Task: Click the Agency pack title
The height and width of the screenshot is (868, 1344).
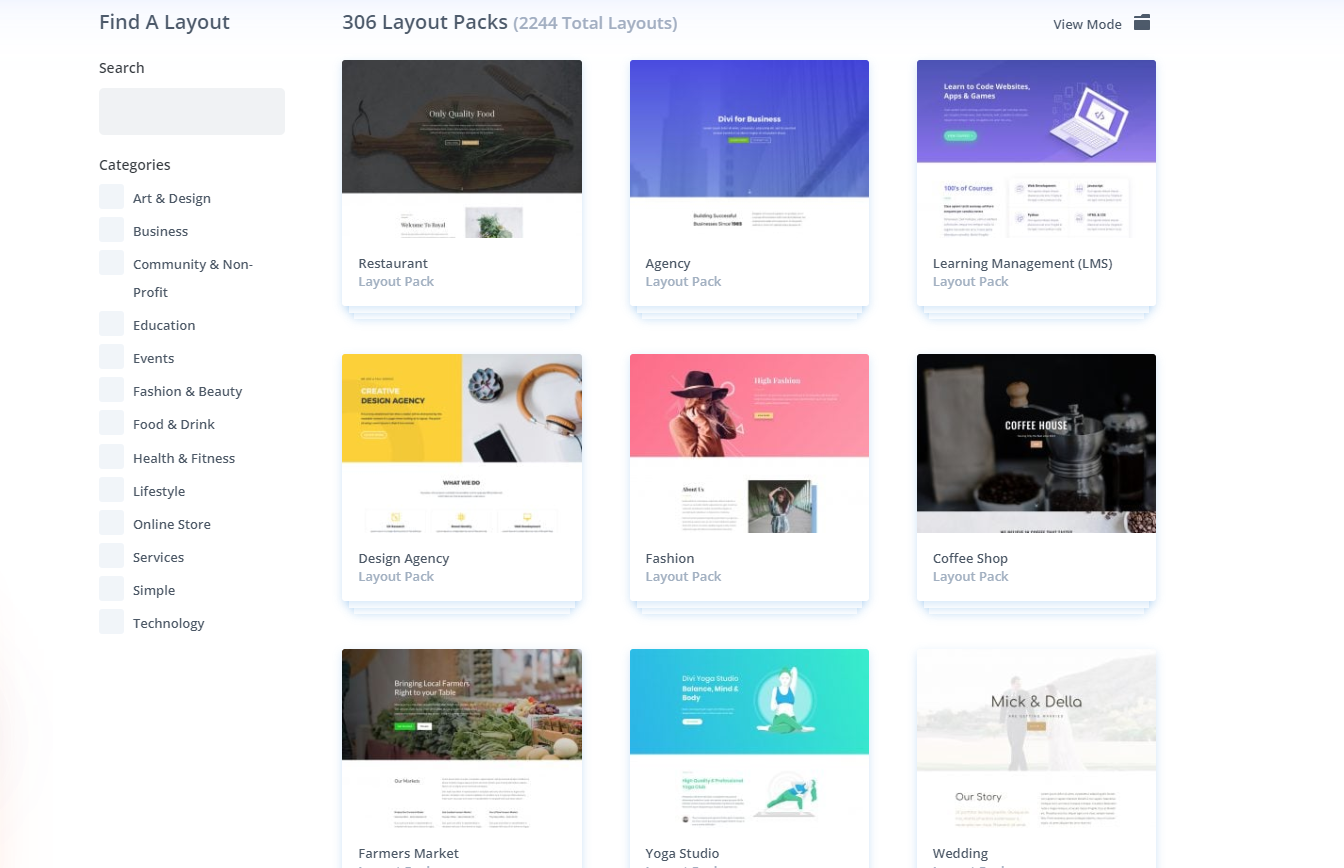Action: point(668,264)
